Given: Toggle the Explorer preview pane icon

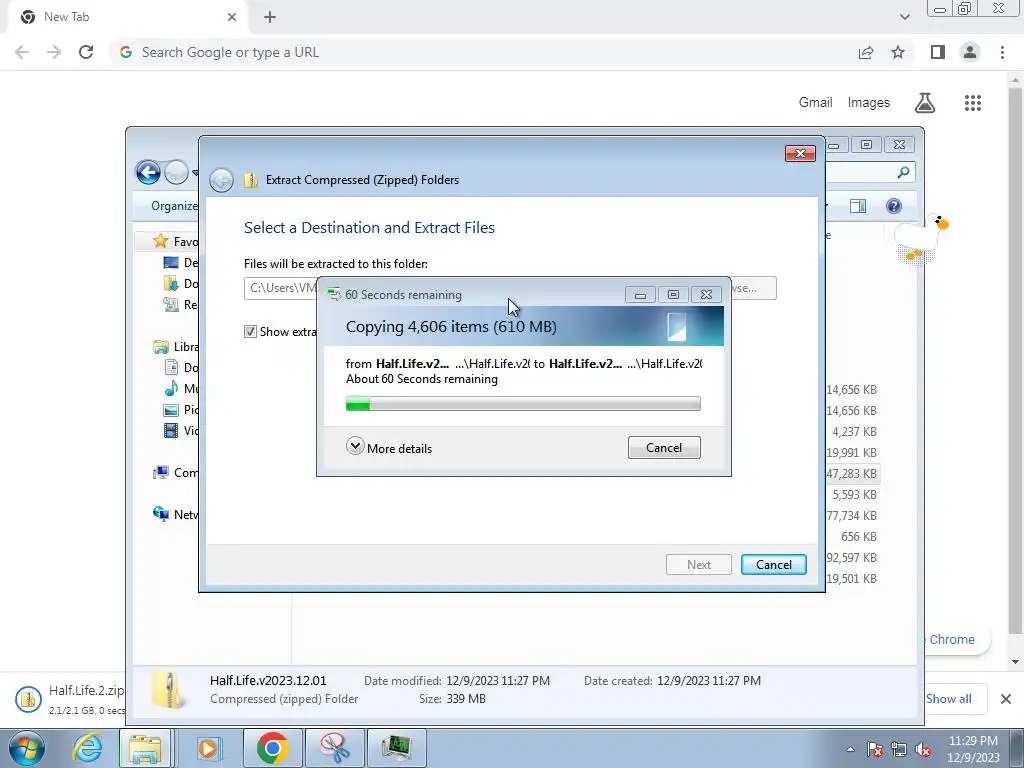Looking at the screenshot, I should point(857,206).
